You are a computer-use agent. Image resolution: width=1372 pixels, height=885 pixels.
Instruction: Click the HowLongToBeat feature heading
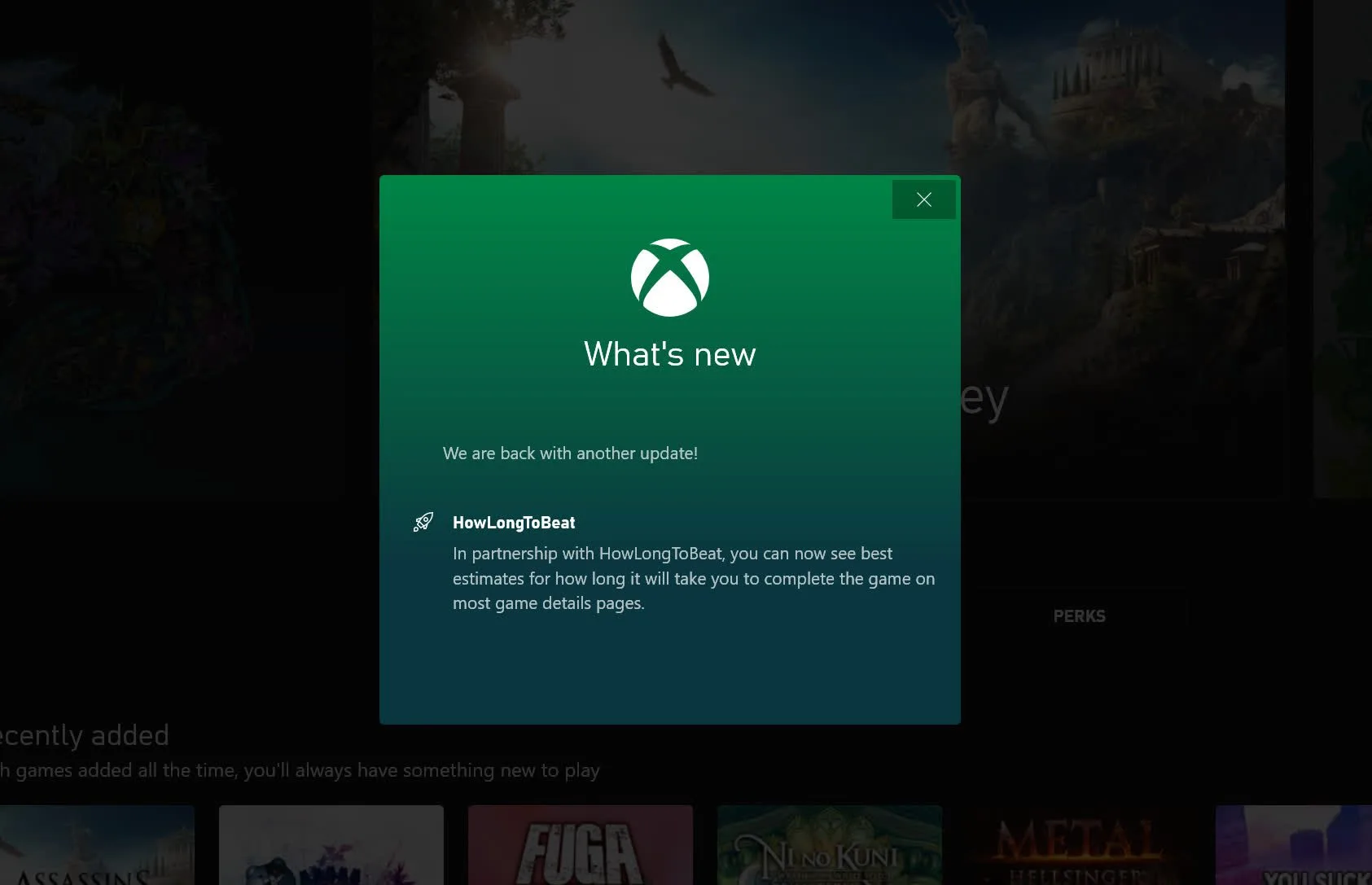click(514, 523)
